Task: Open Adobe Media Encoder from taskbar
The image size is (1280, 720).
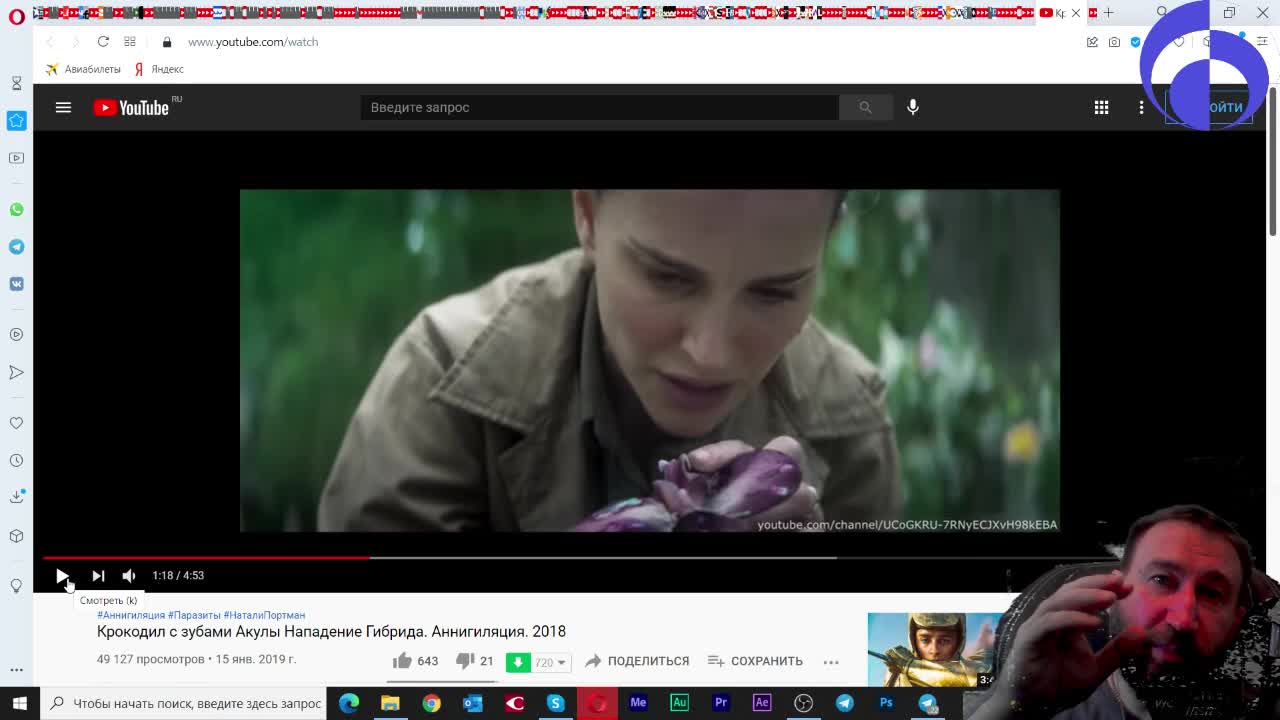Action: pyautogui.click(x=638, y=703)
